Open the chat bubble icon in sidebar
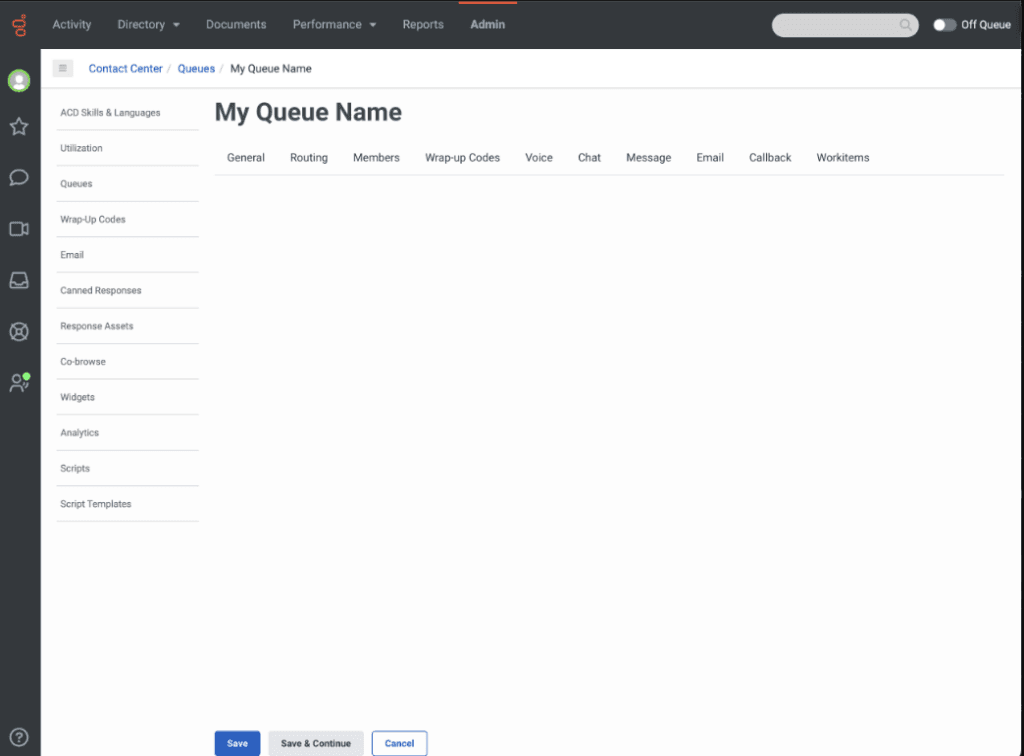 tap(19, 178)
